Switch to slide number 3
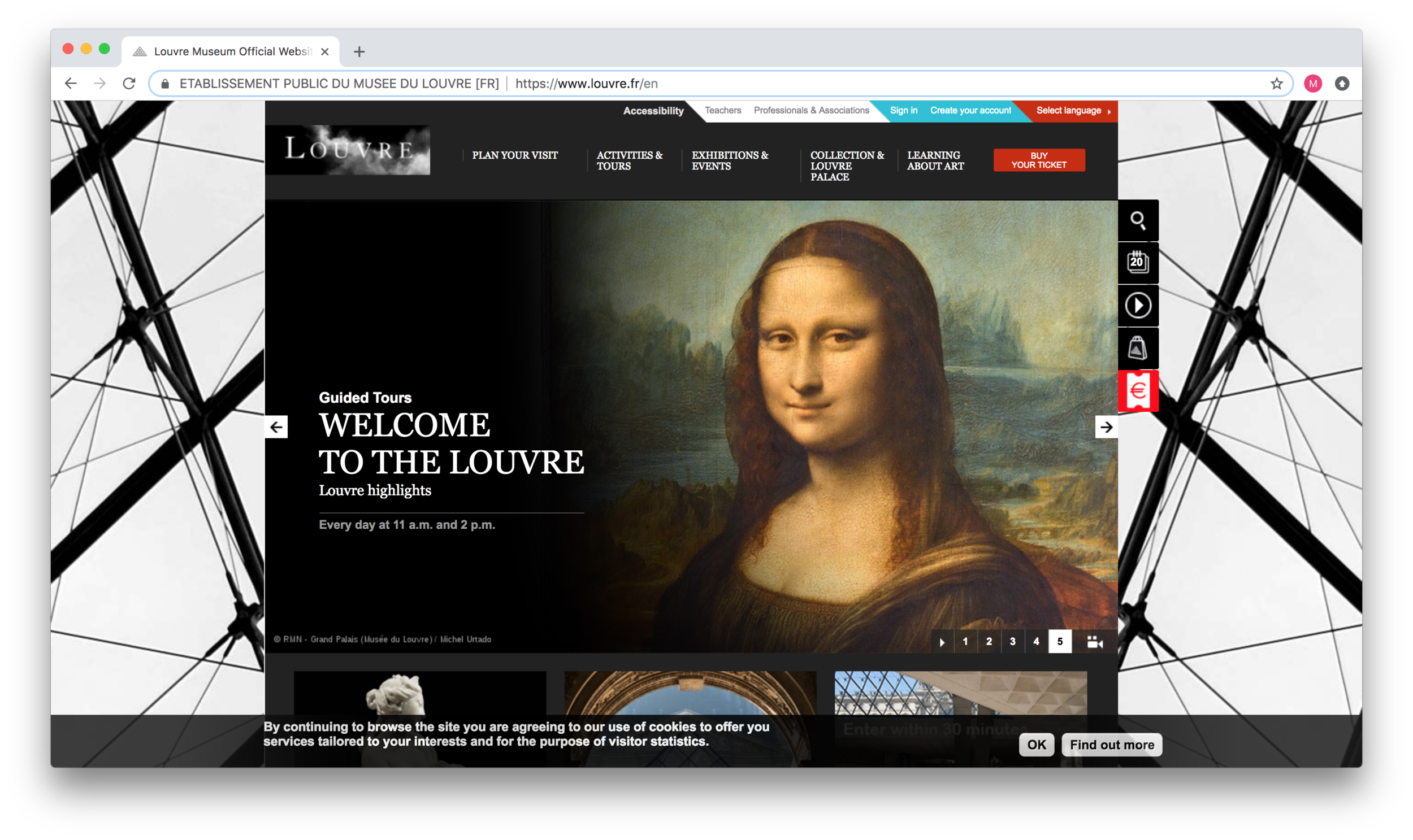The height and width of the screenshot is (840, 1413). click(1012, 641)
